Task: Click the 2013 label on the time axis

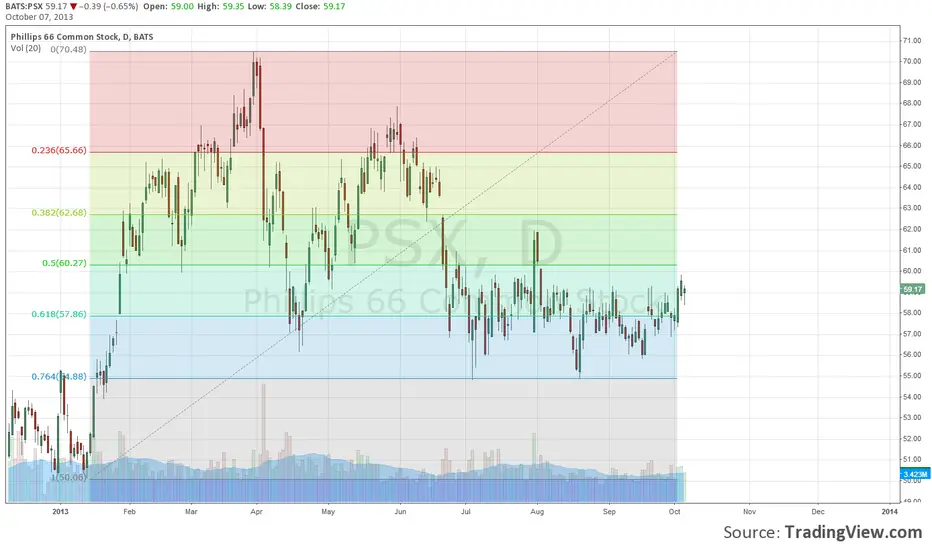Action: click(x=60, y=511)
